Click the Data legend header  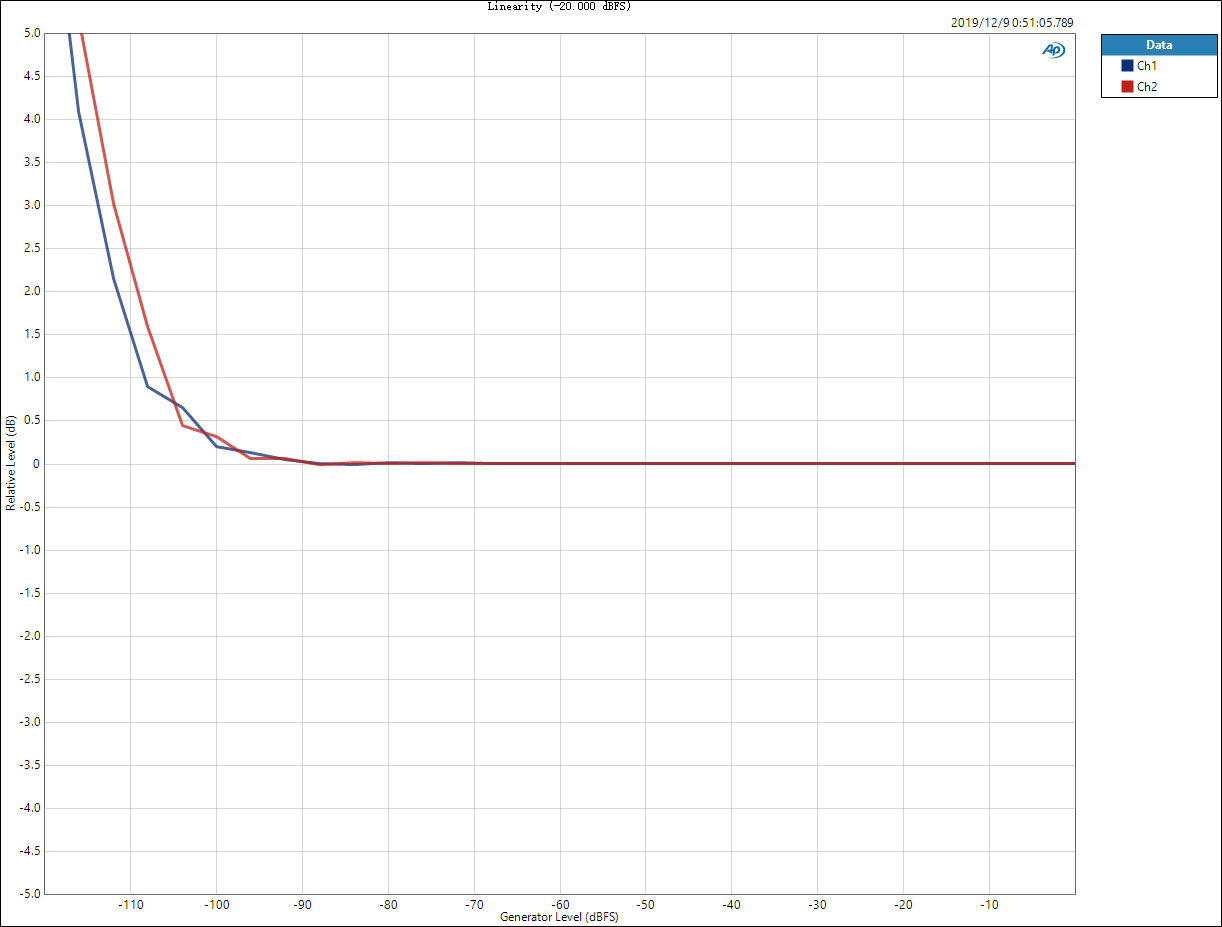[1158, 45]
